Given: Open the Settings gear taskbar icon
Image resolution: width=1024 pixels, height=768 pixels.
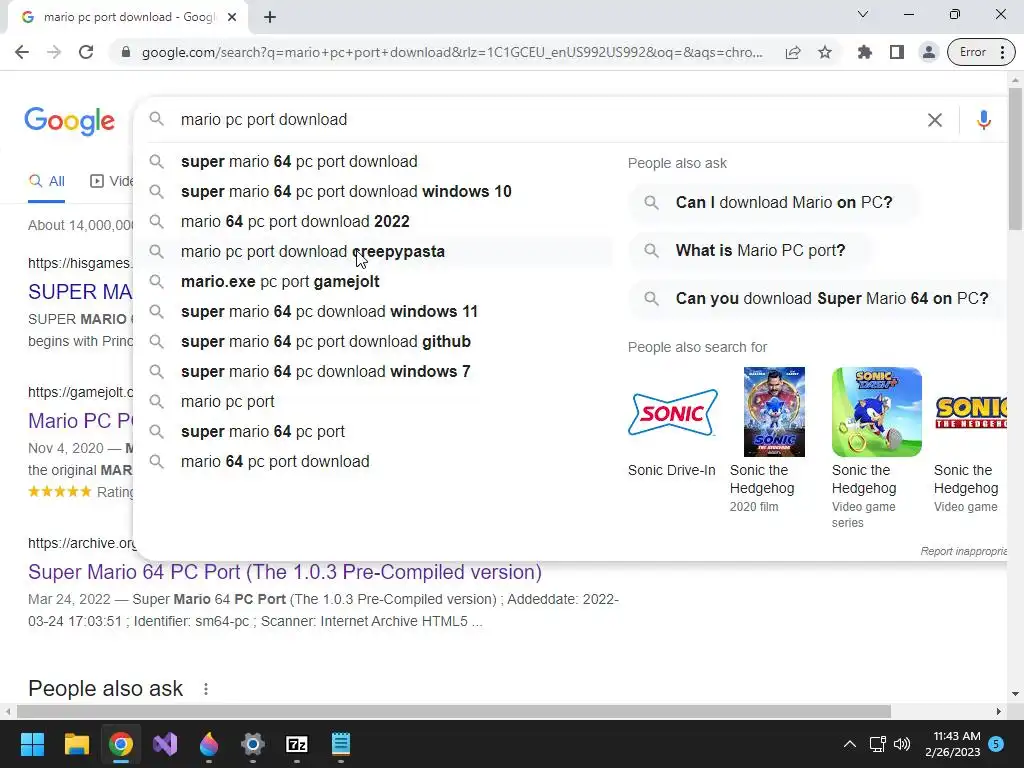Looking at the screenshot, I should coord(253,744).
